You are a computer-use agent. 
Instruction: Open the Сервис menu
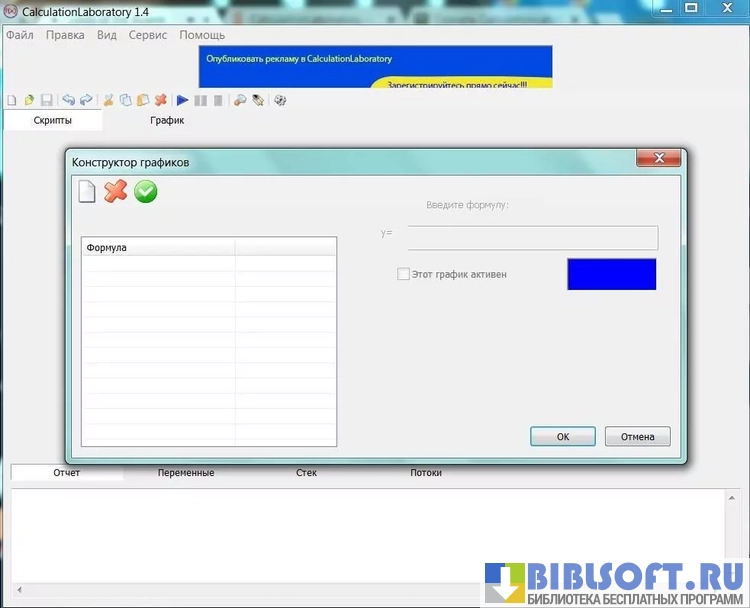[x=148, y=35]
